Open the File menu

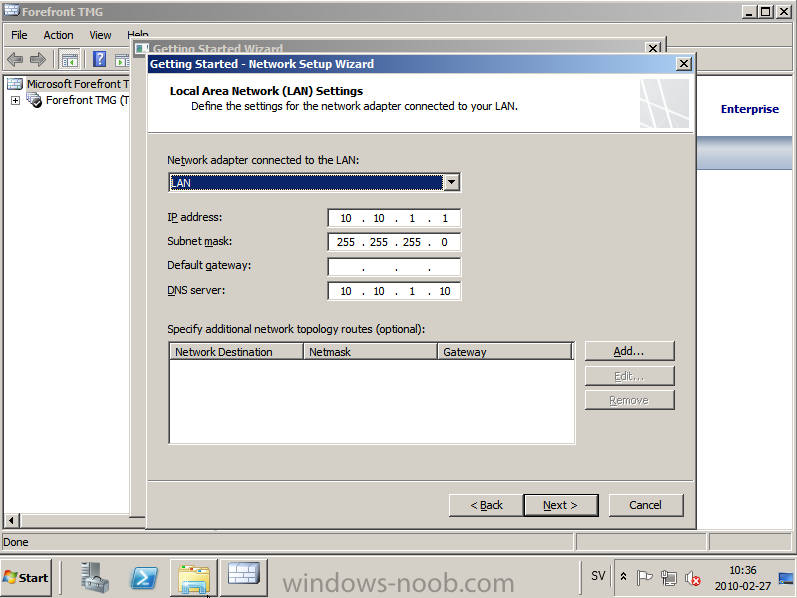click(x=19, y=35)
